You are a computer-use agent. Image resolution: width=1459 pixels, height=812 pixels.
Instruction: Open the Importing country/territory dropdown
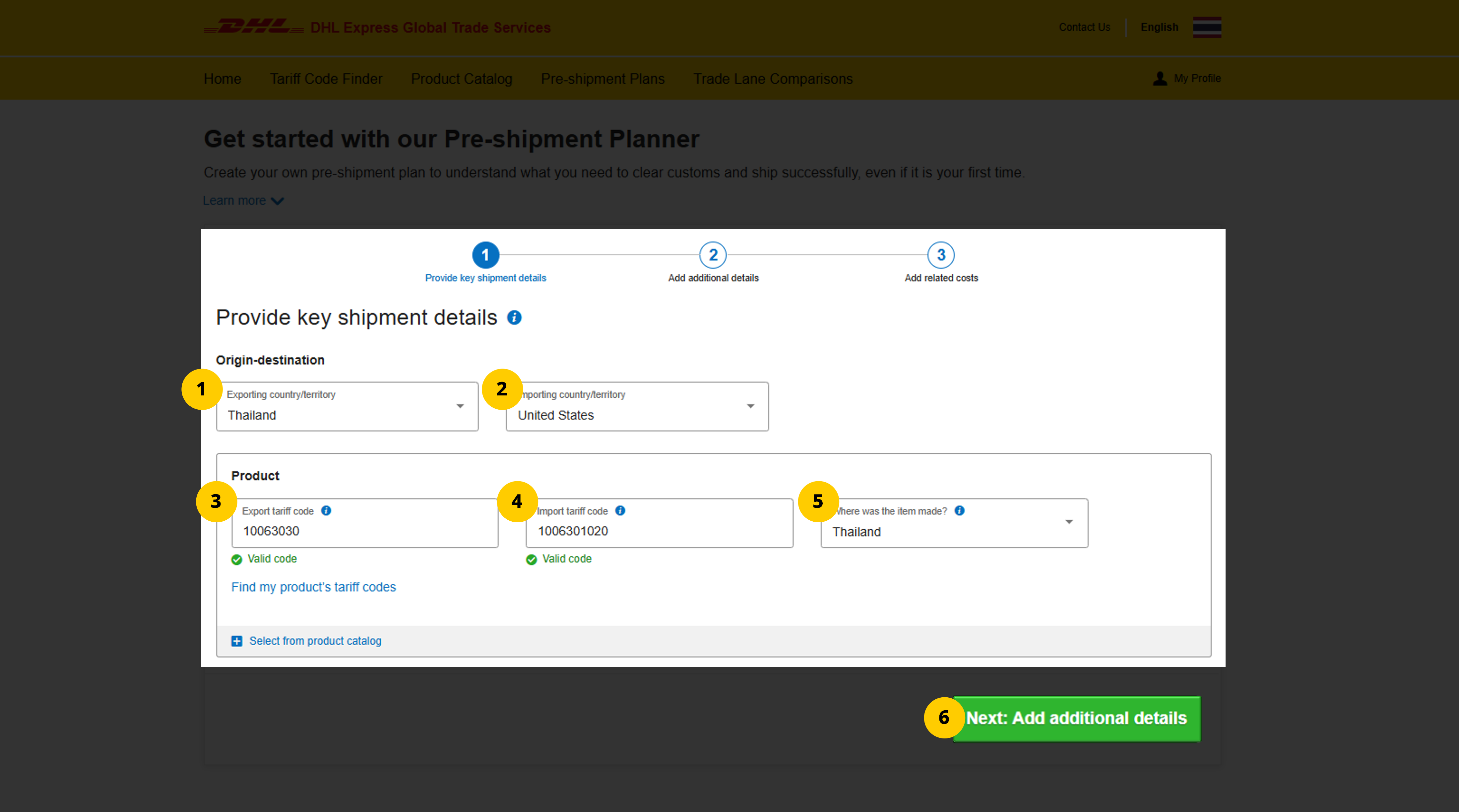click(750, 406)
